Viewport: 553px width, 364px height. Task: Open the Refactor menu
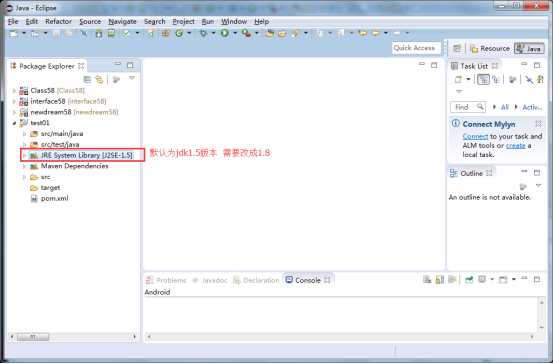(x=59, y=22)
